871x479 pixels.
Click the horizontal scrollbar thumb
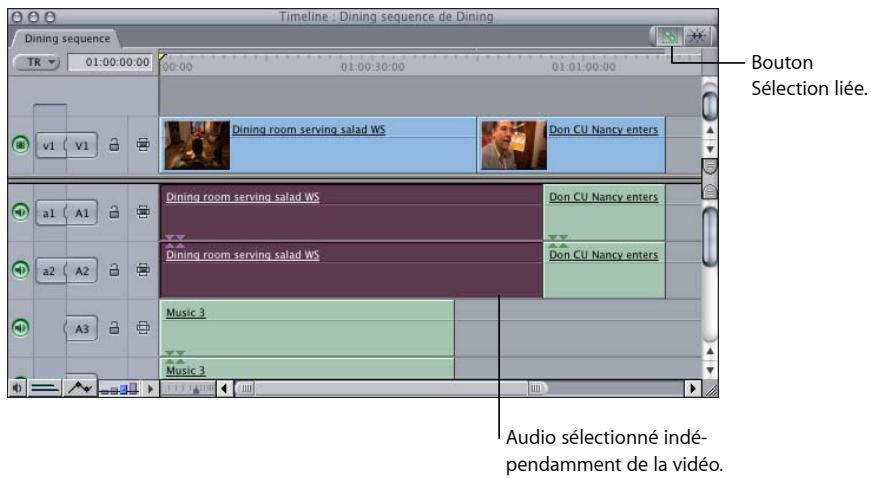(x=391, y=388)
